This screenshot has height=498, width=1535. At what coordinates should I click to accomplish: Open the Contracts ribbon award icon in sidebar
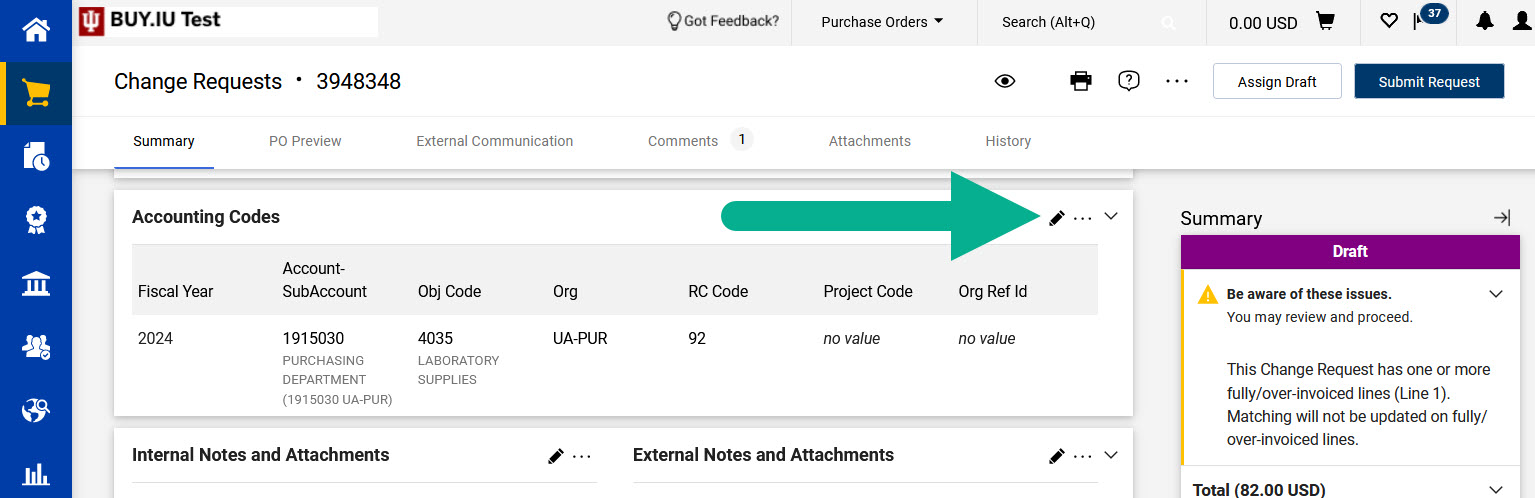(x=36, y=220)
